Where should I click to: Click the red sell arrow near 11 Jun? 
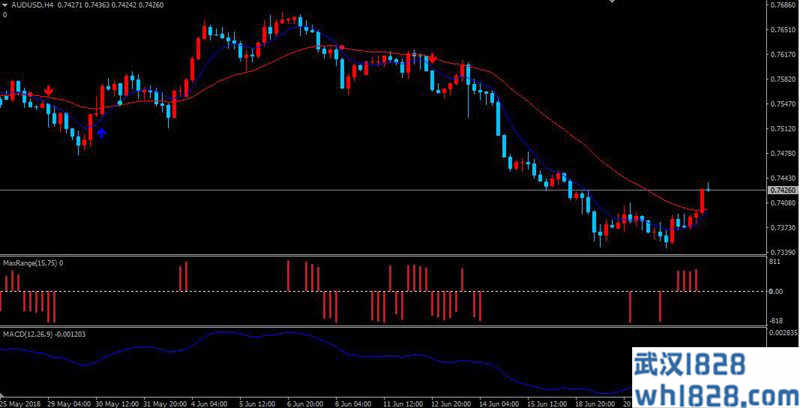click(432, 59)
